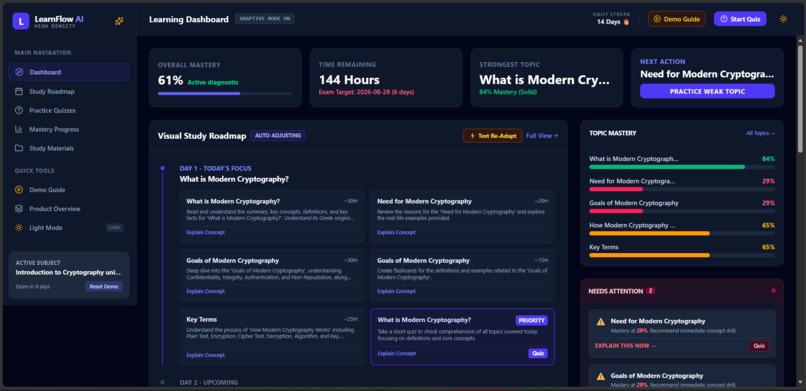The width and height of the screenshot is (806, 391).
Task: Click the LearnFlow AI logo icon
Action: [x=21, y=21]
